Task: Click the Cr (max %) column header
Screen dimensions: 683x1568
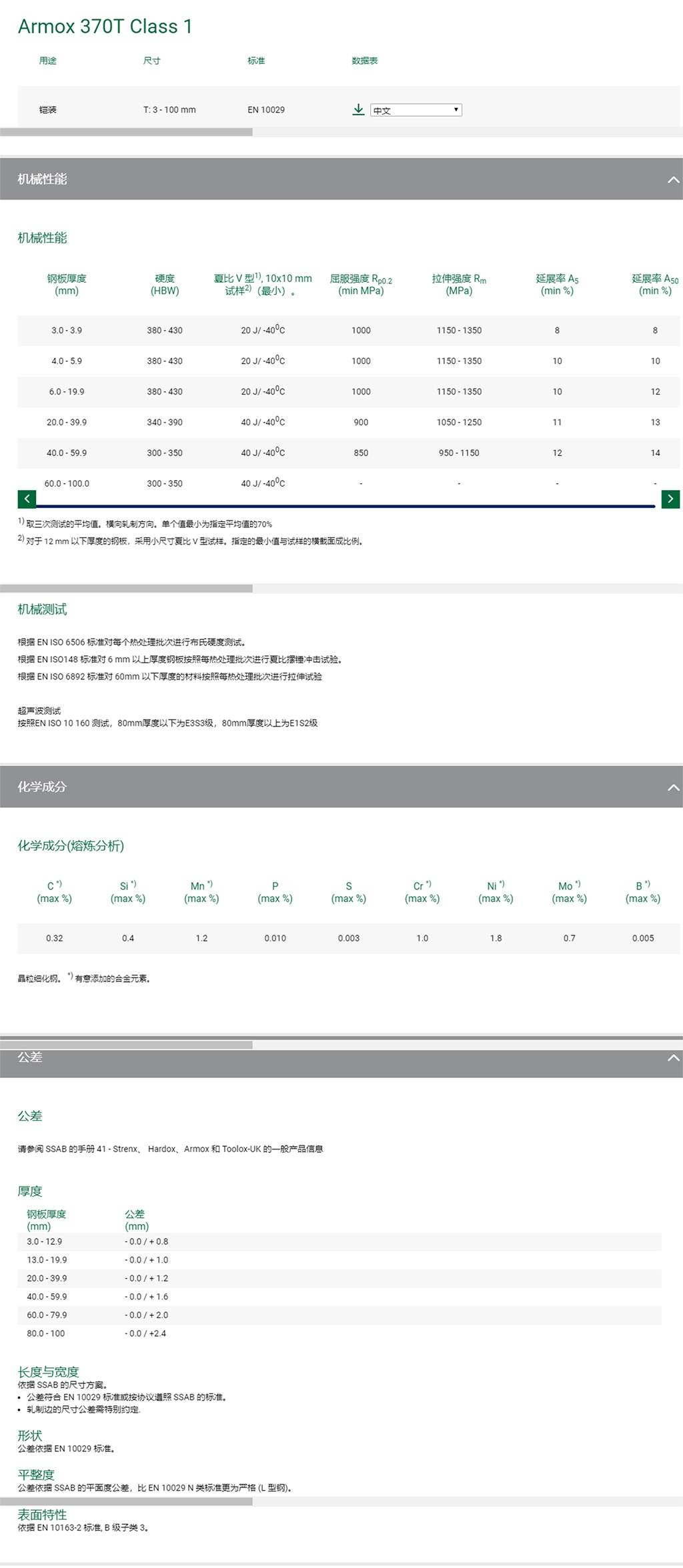Action: 422,892
